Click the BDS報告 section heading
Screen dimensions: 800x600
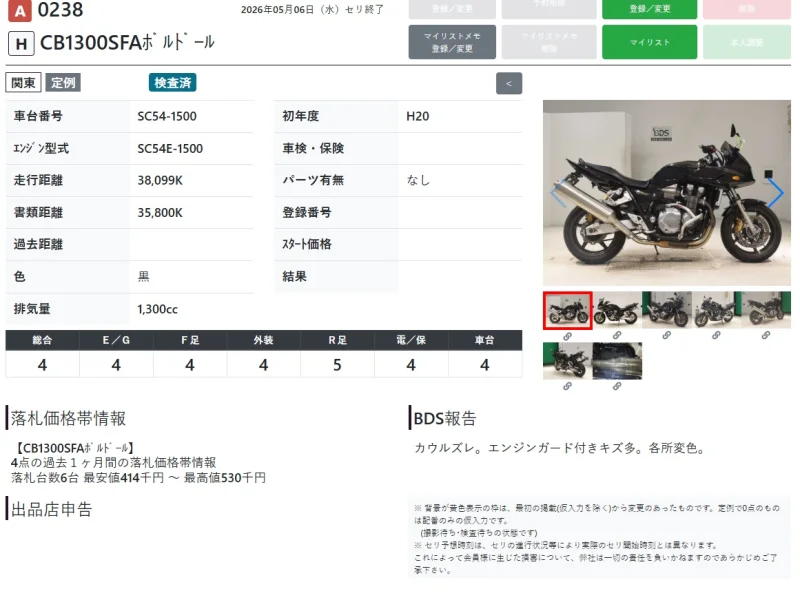pyautogui.click(x=445, y=418)
